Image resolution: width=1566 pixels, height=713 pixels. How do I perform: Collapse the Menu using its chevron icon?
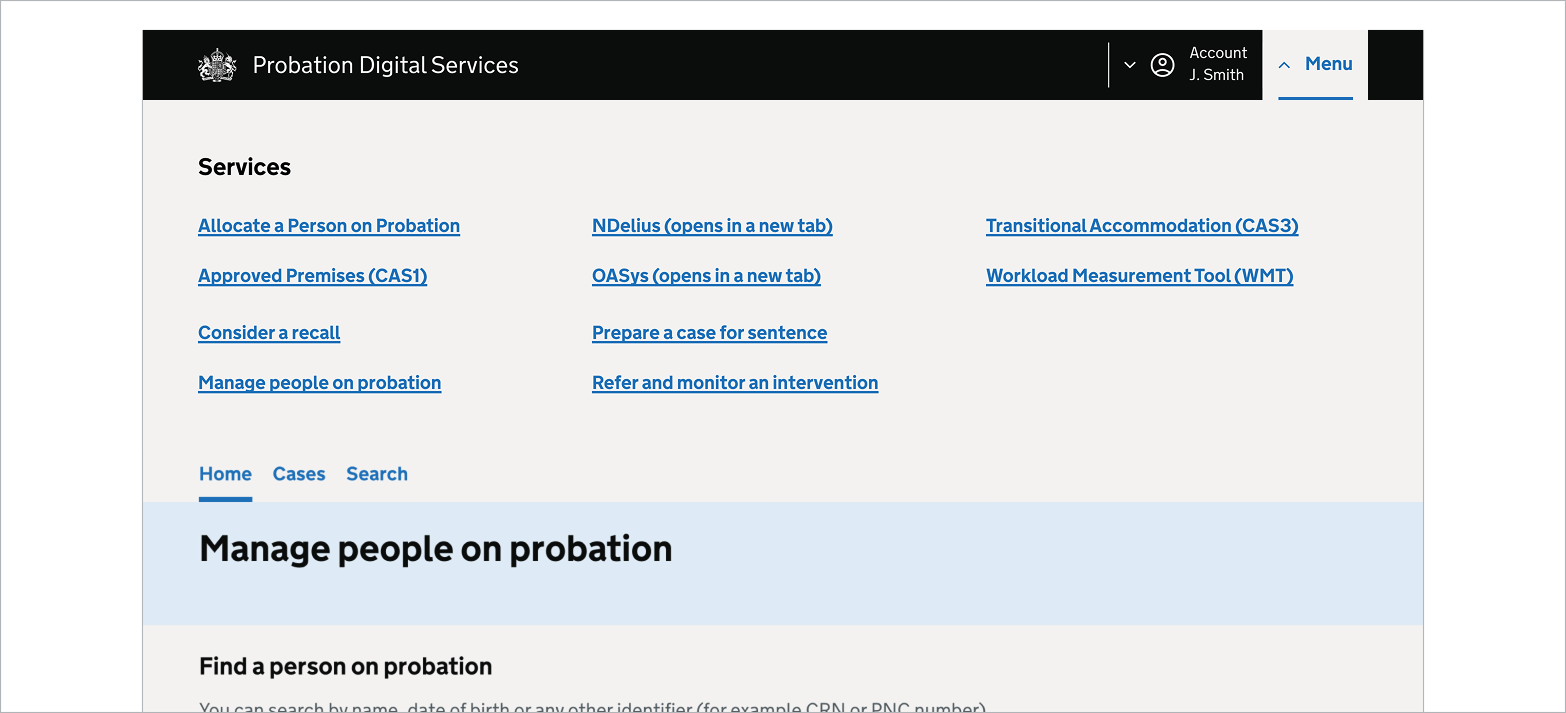point(1284,63)
